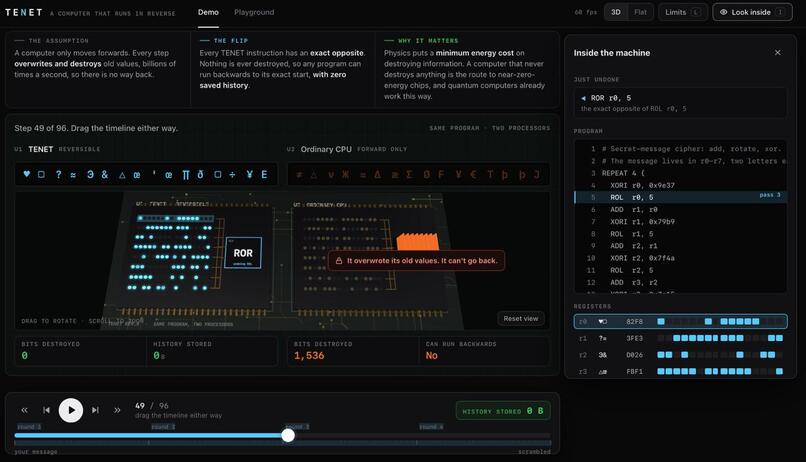Select highlighted program line ROL r0, 5

[681, 197]
